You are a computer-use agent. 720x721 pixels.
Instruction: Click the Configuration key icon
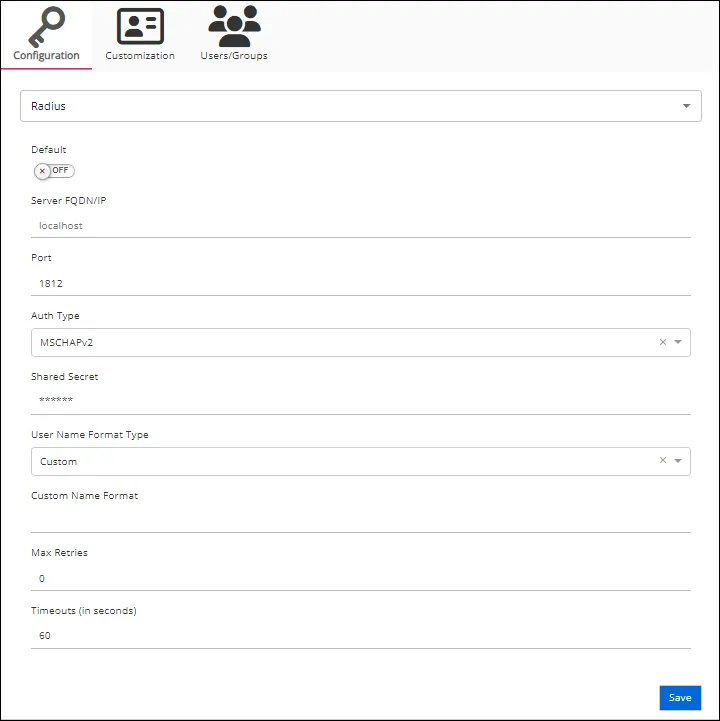coord(46,27)
